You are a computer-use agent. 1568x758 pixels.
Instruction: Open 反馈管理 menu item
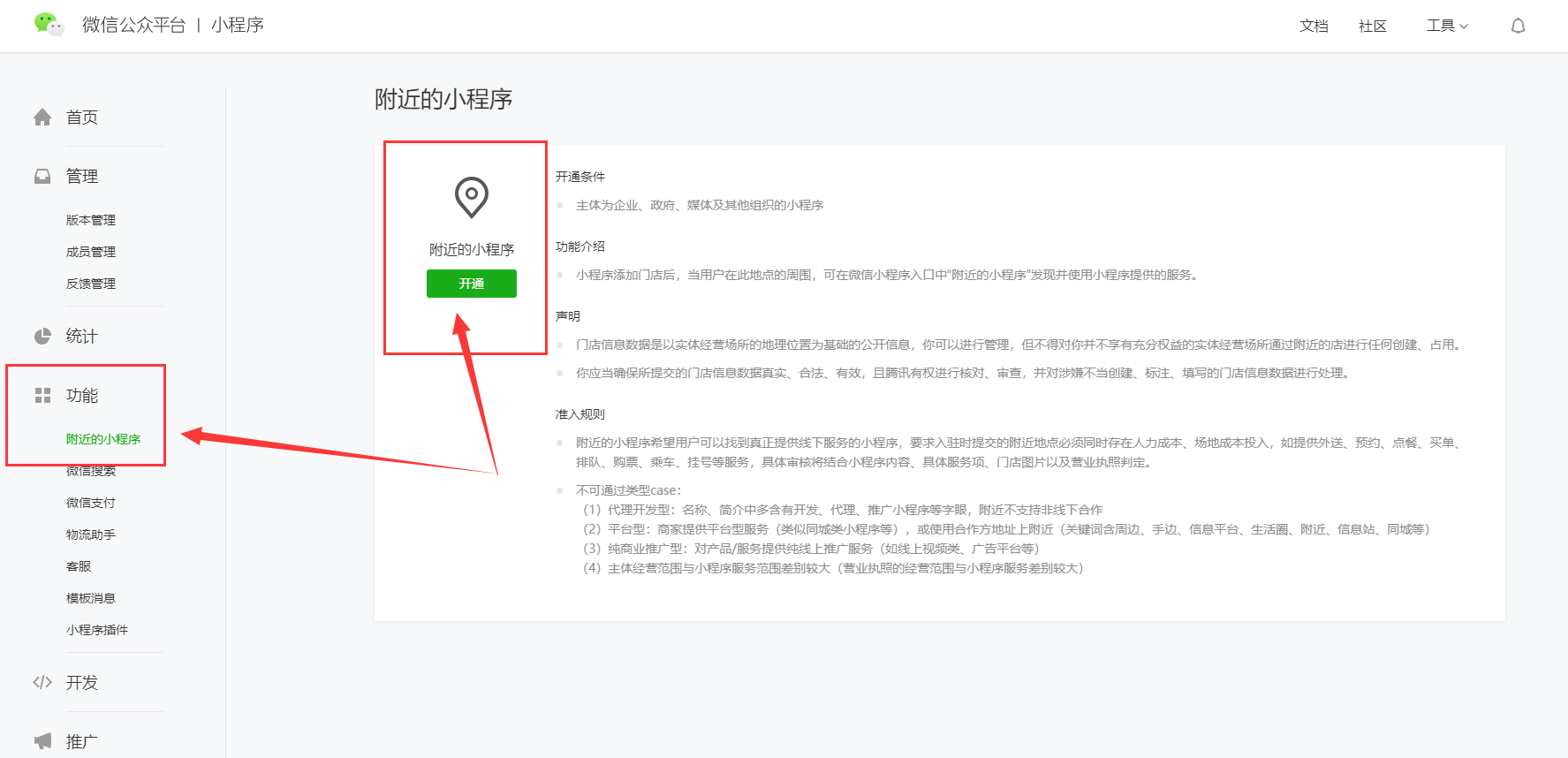click(91, 284)
